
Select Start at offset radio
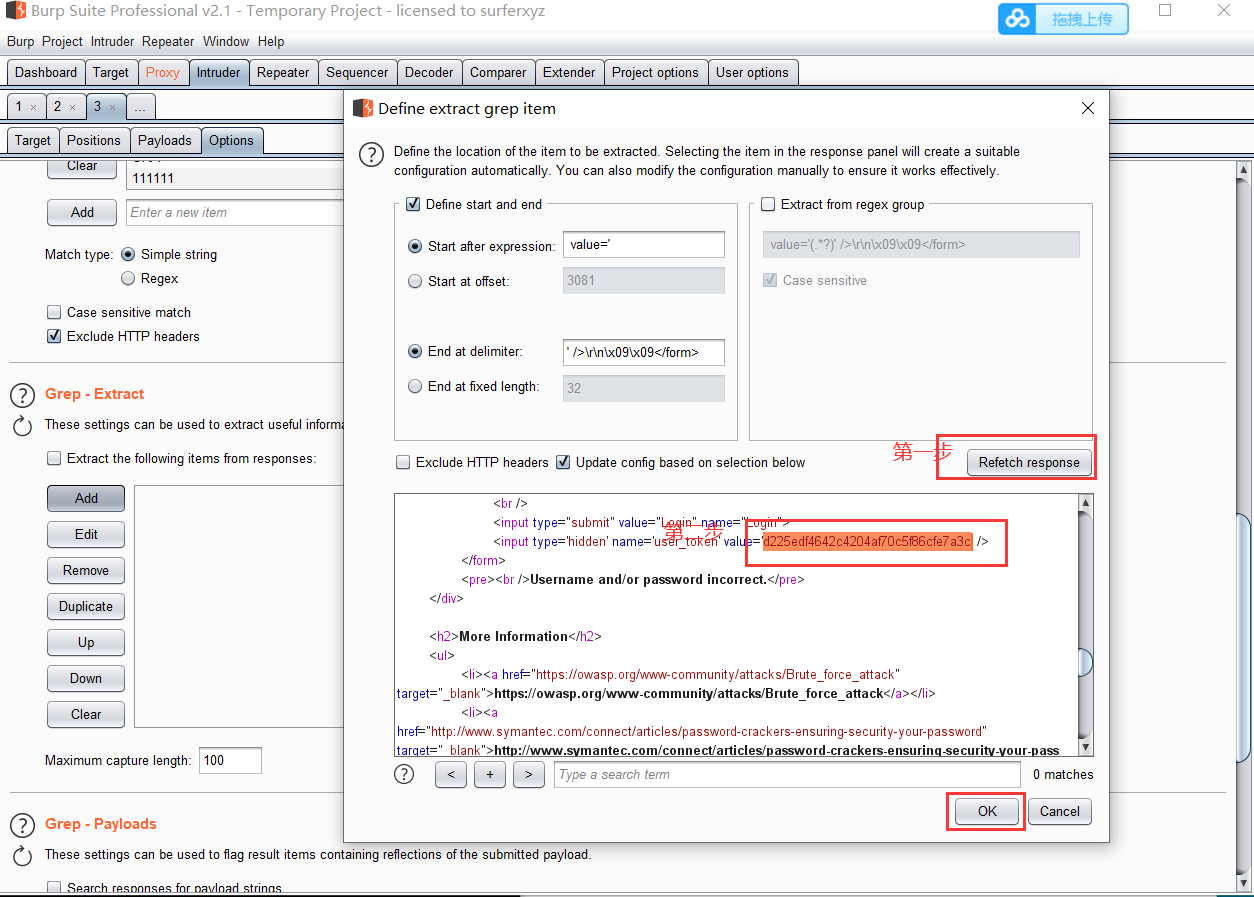point(415,282)
